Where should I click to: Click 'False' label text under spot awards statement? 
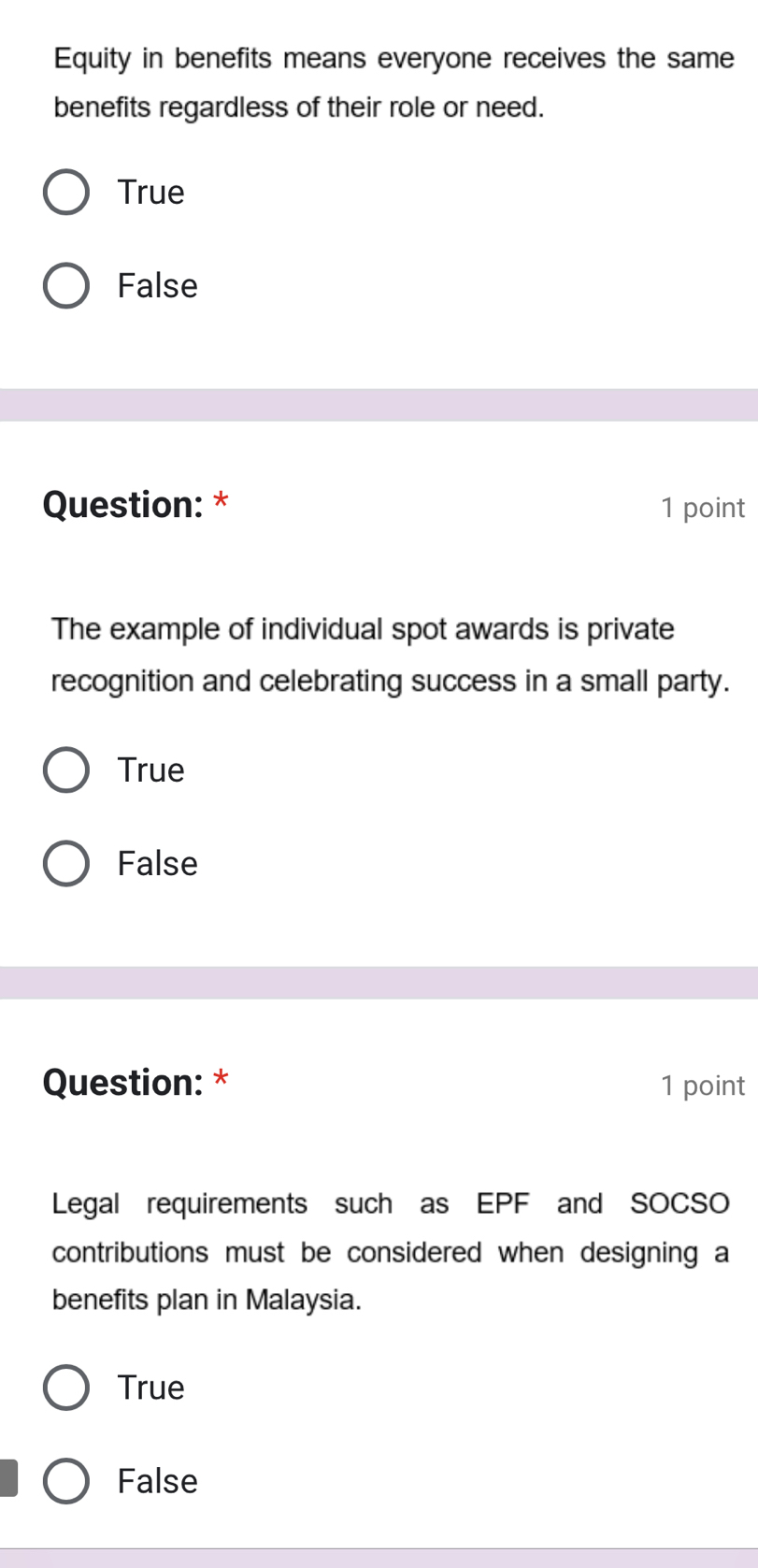click(158, 864)
